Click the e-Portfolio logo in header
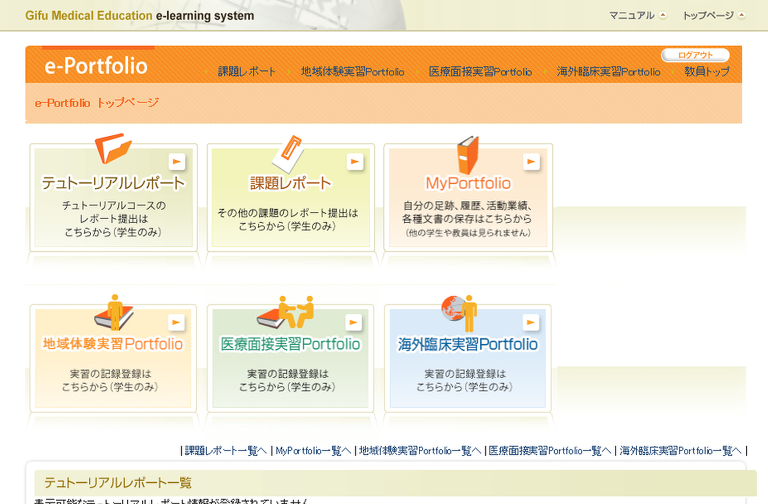The width and height of the screenshot is (768, 504). tap(96, 66)
